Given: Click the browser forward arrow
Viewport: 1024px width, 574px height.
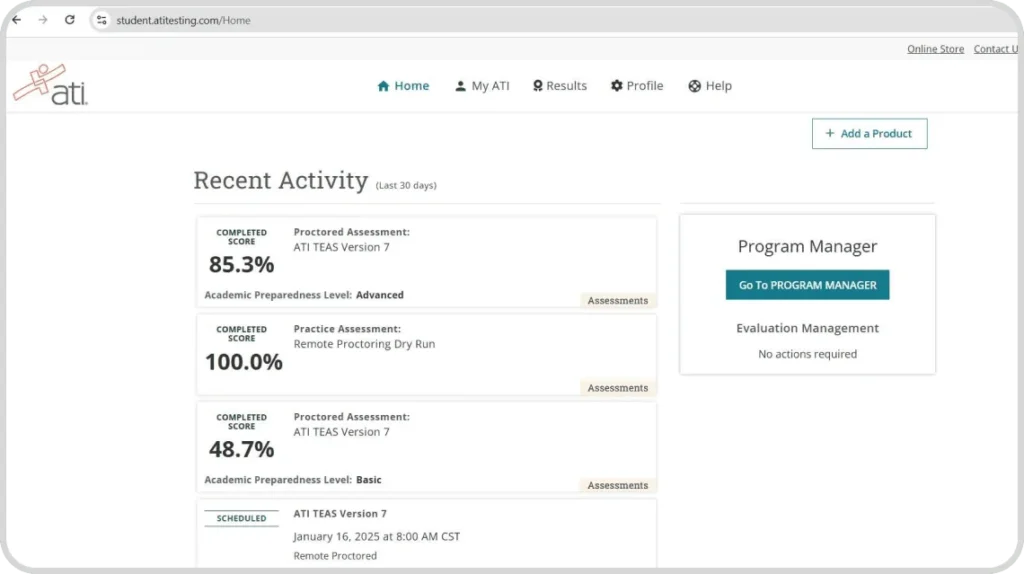Looking at the screenshot, I should click(43, 20).
